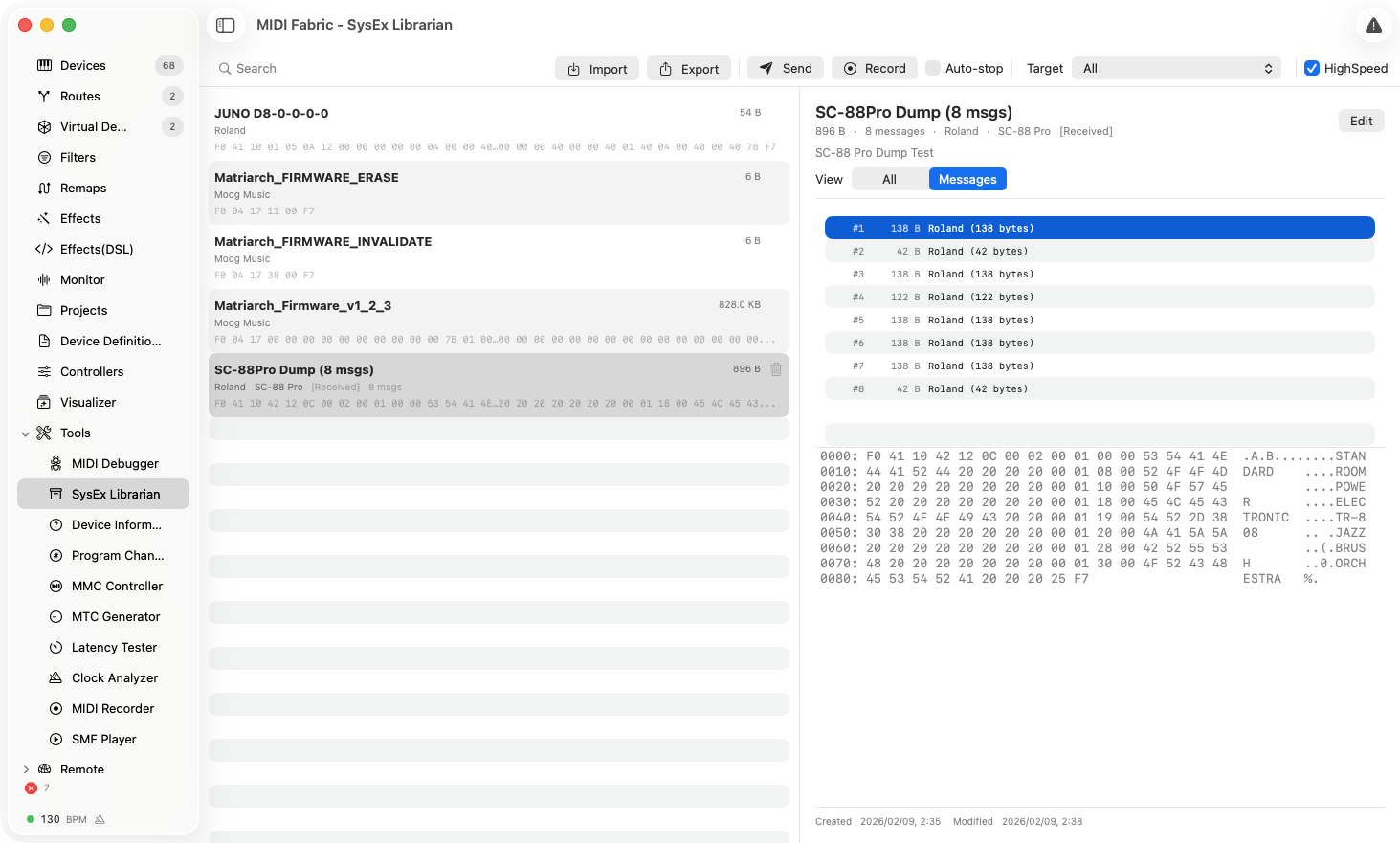Open the Target dropdown set to All
This screenshot has height=843, width=1400.
1176,68
